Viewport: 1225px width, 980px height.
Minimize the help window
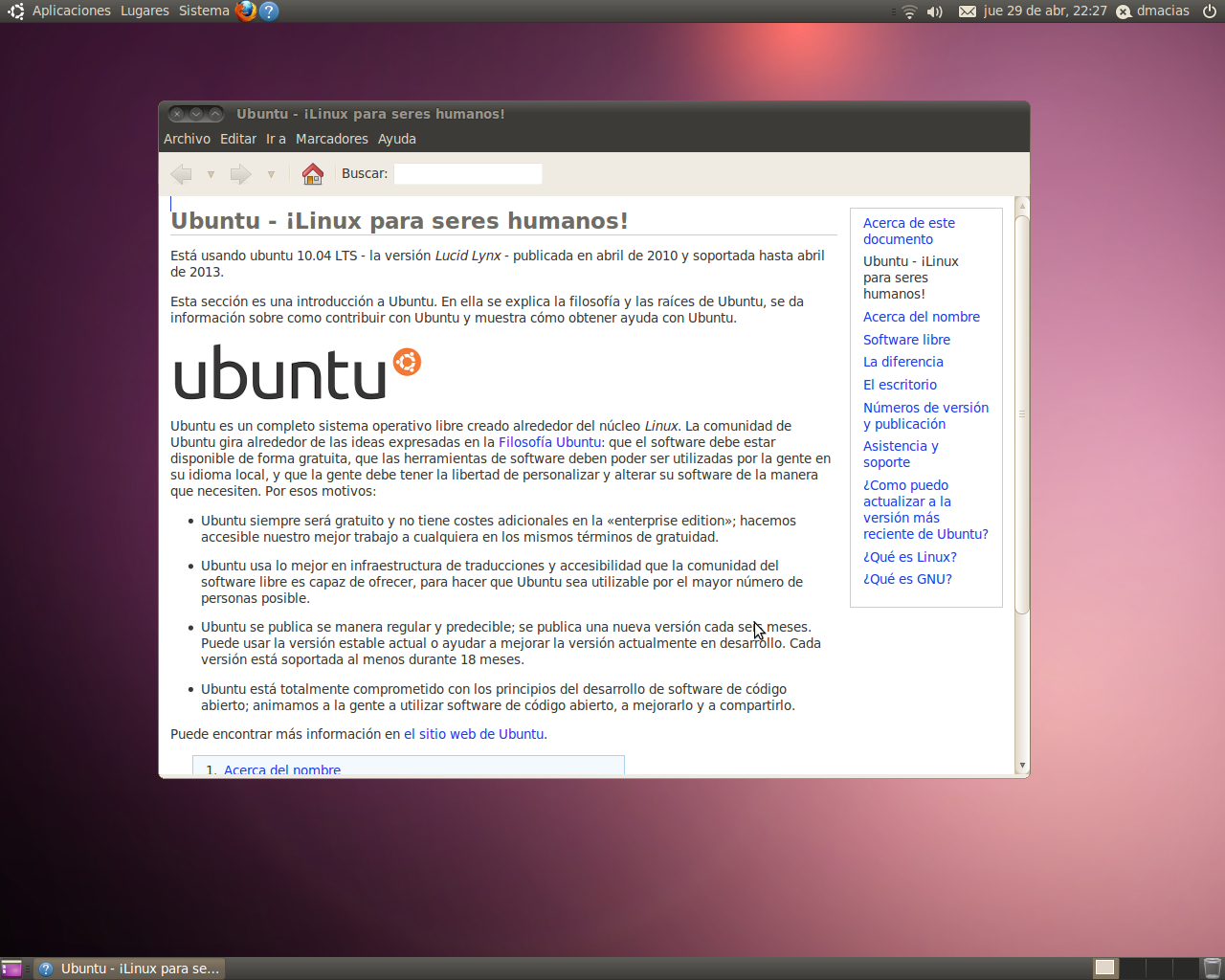196,114
